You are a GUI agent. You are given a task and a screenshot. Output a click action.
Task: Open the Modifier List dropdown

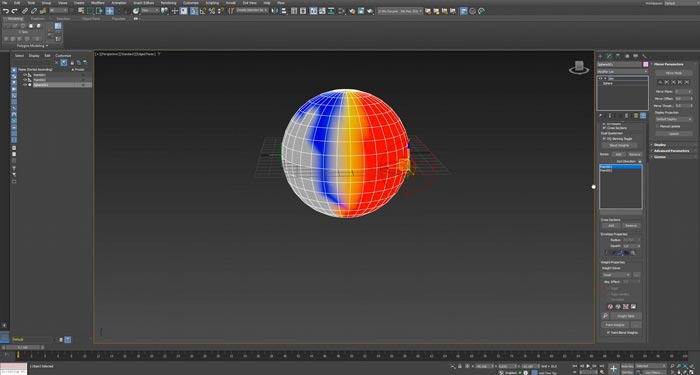pos(622,71)
